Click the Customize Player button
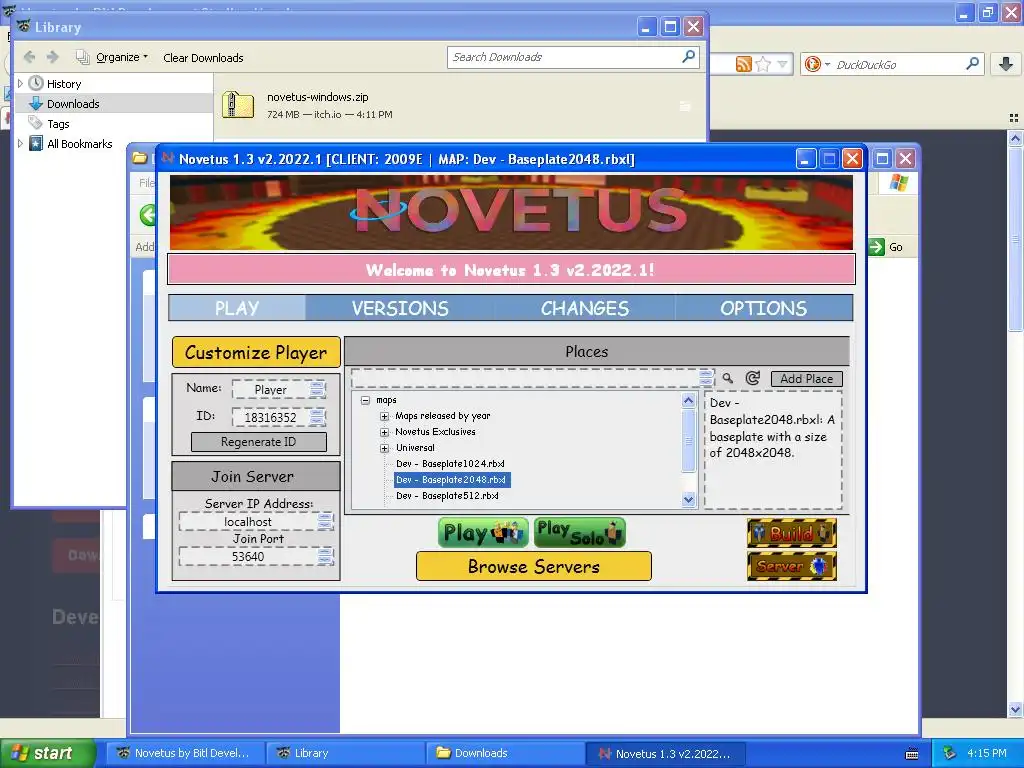The height and width of the screenshot is (768, 1024). [x=256, y=353]
